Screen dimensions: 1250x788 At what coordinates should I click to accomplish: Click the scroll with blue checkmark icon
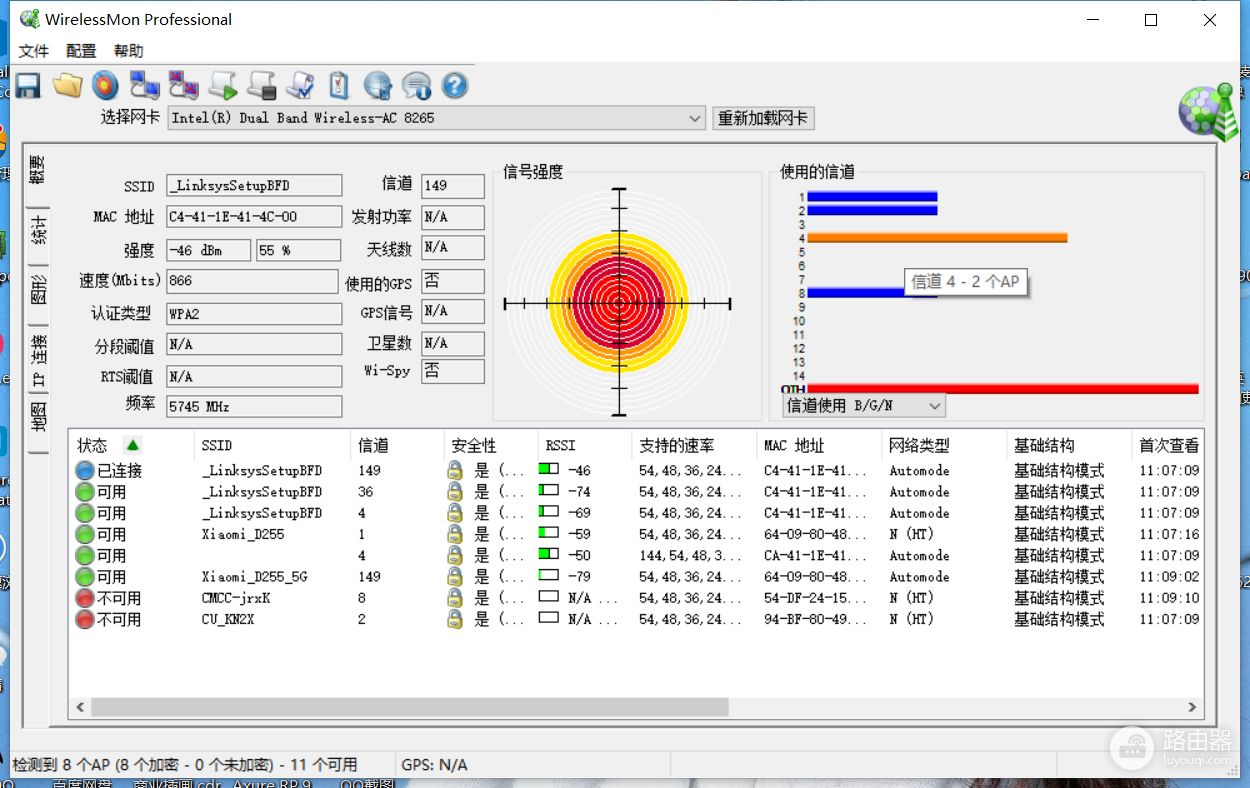[x=301, y=86]
